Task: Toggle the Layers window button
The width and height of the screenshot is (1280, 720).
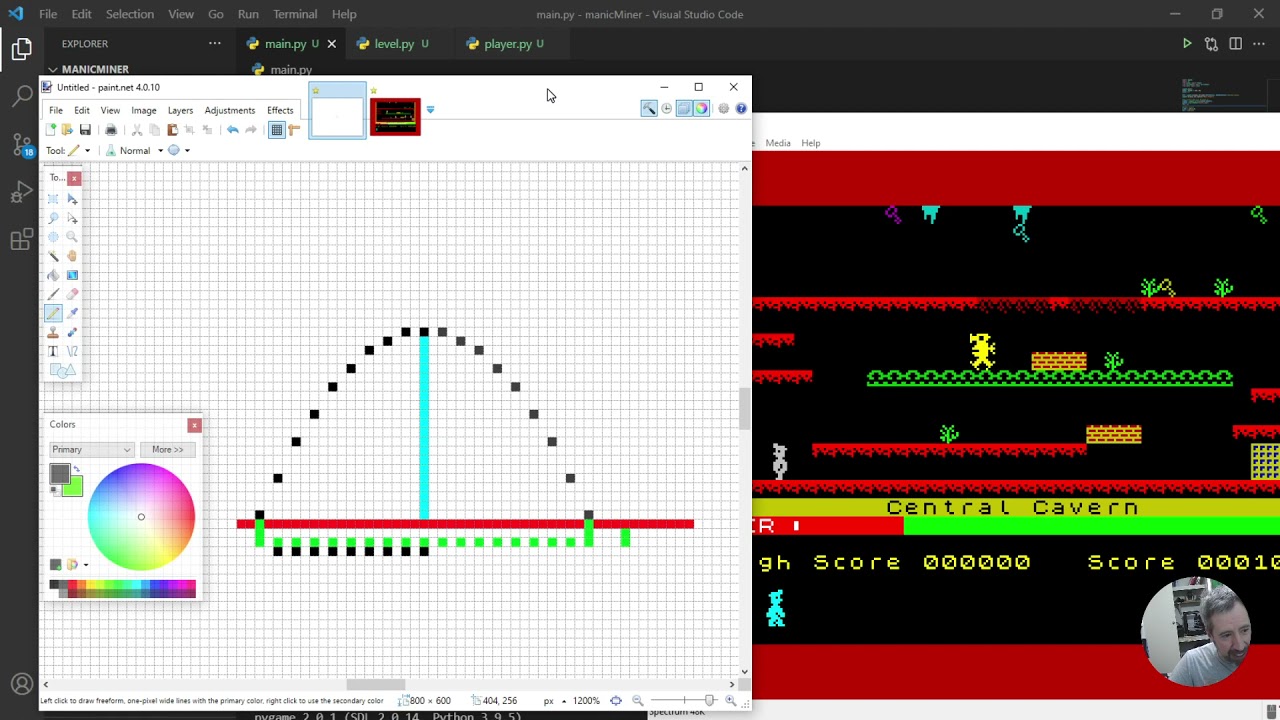Action: click(684, 109)
